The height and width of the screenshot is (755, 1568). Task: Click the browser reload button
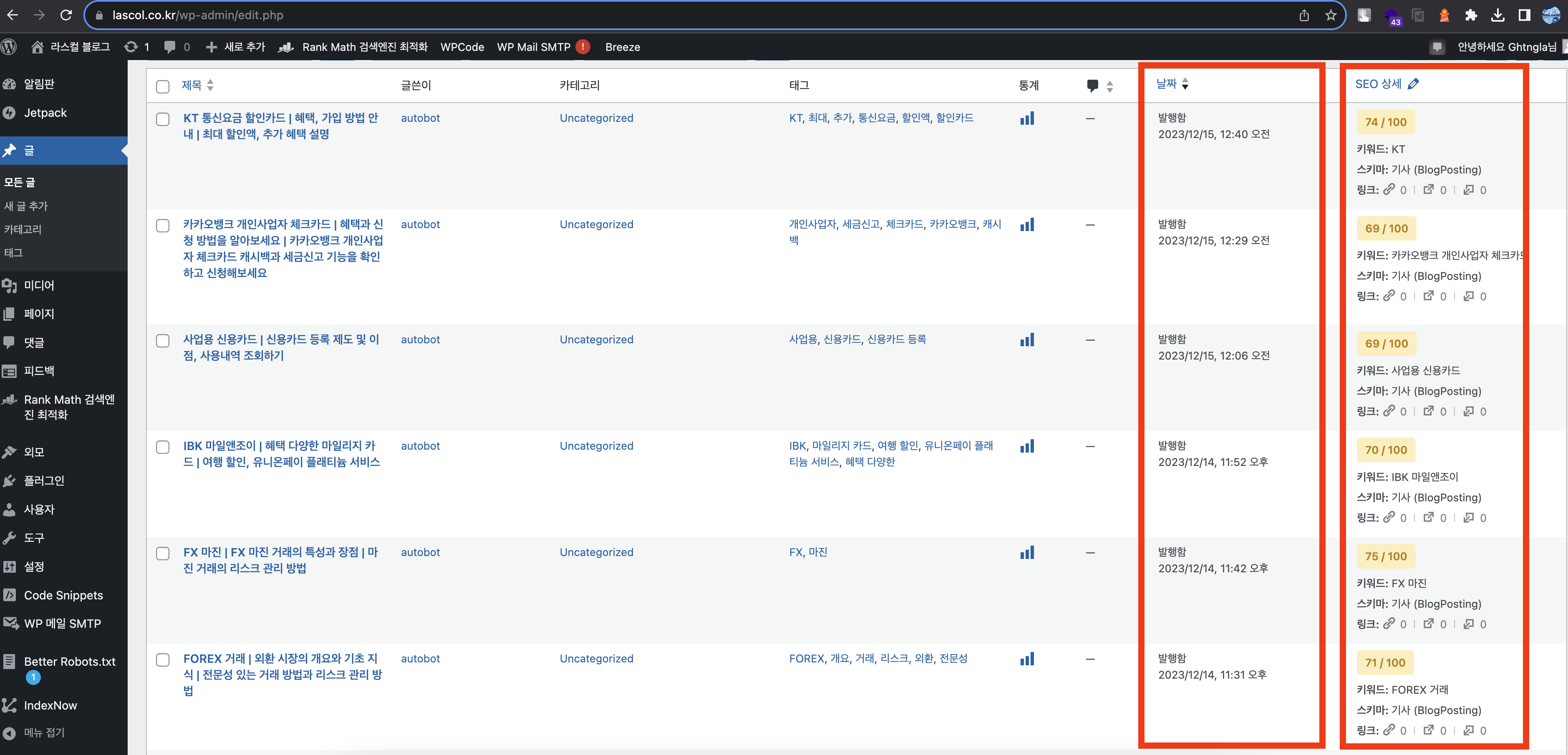pos(66,15)
